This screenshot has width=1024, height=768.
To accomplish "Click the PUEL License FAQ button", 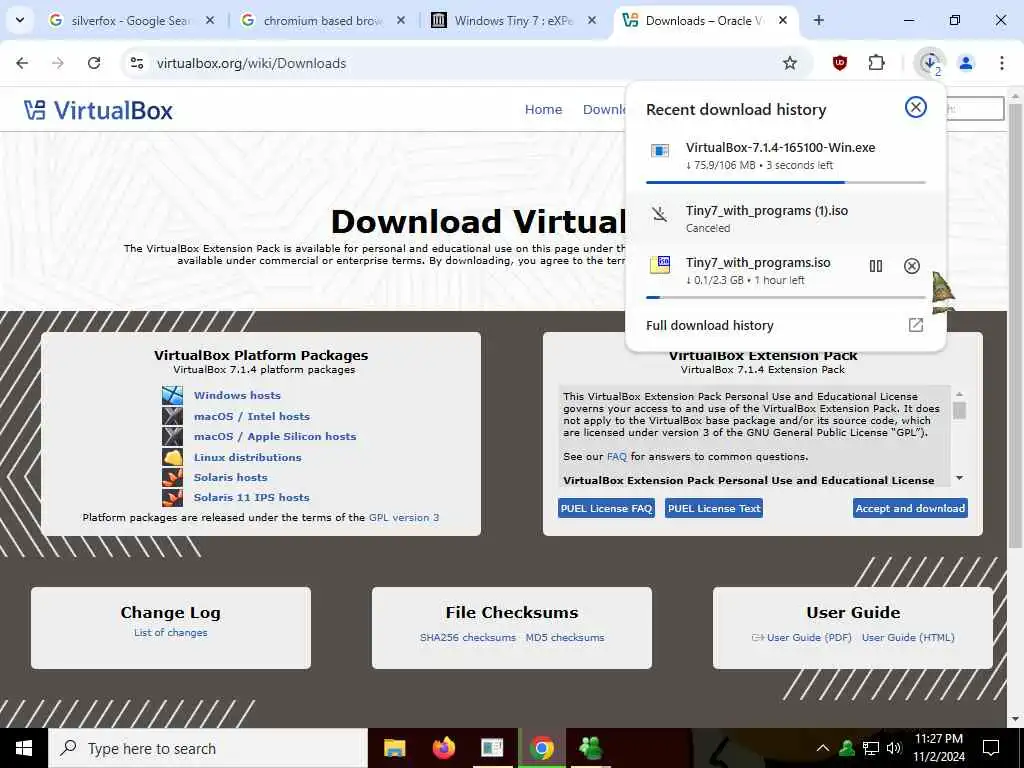I will tap(606, 508).
